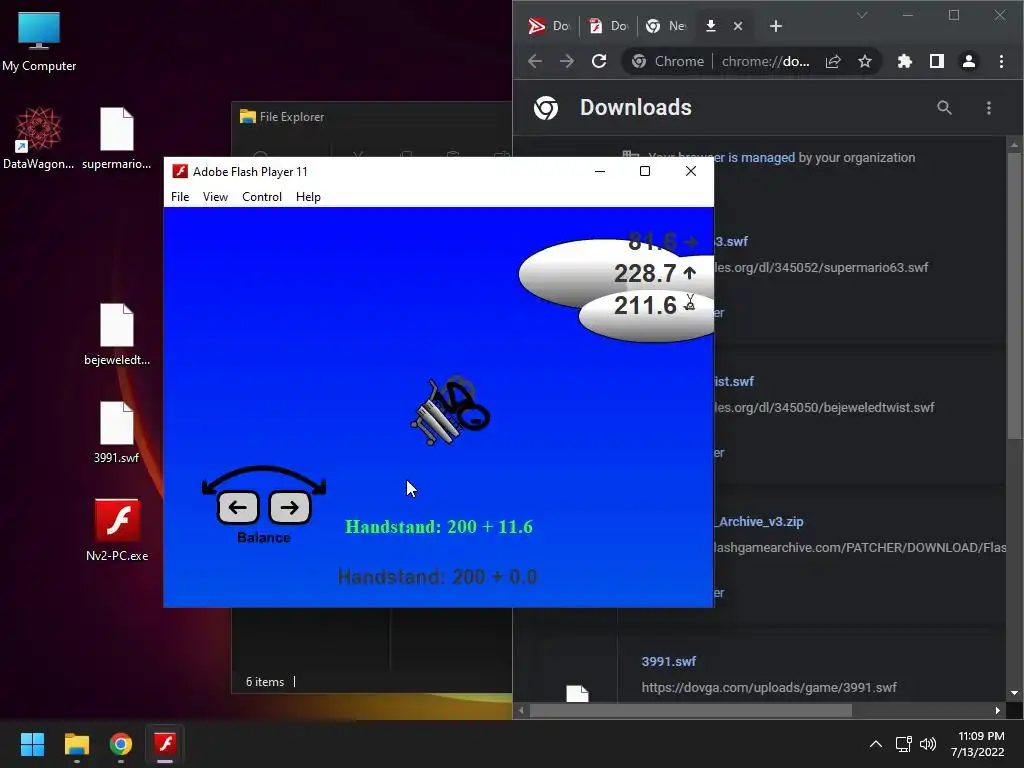Minimize the Adobe Flash Player window

(x=600, y=171)
